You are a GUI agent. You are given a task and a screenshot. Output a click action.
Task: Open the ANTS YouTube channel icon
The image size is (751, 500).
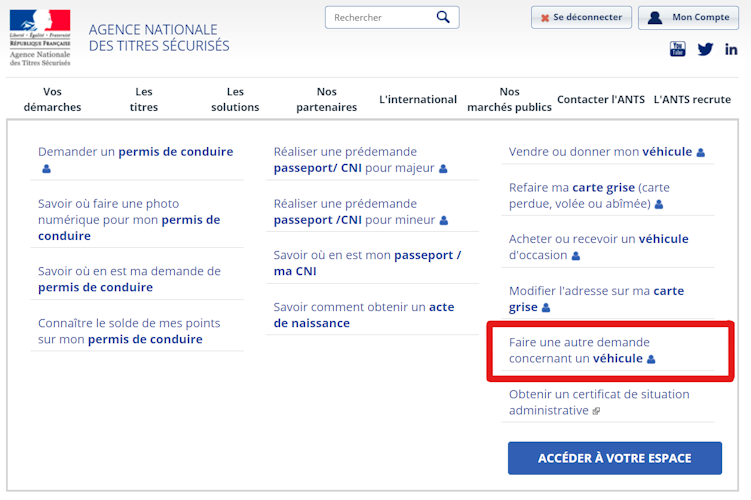[x=677, y=49]
